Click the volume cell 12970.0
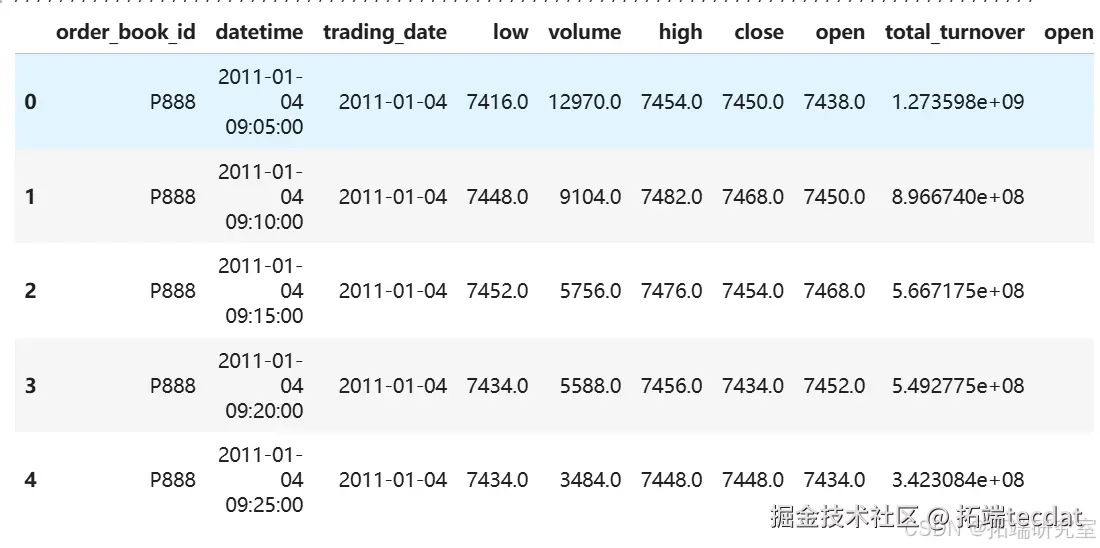 [x=585, y=102]
